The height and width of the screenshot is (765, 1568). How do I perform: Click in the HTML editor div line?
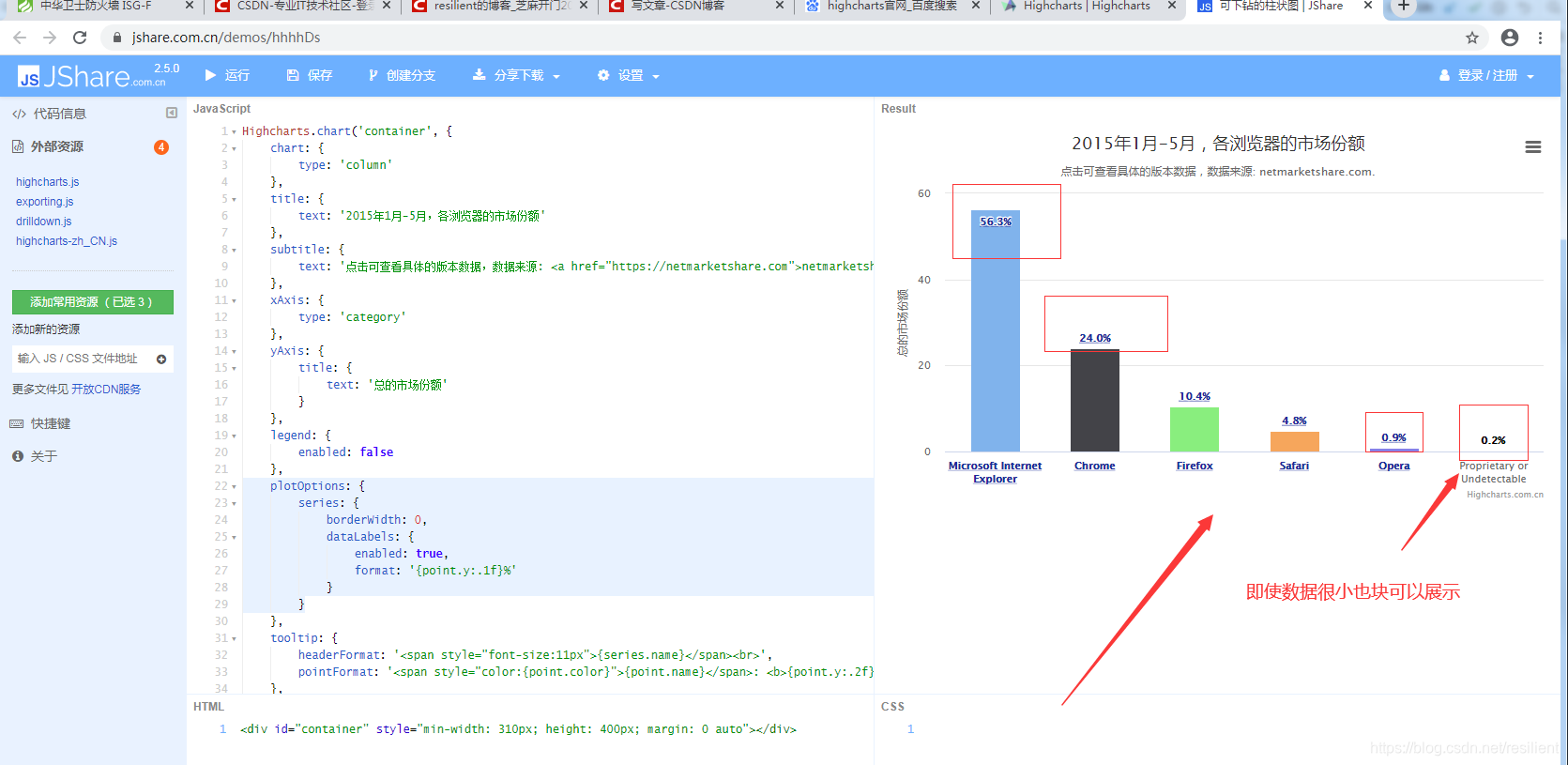tap(518, 729)
